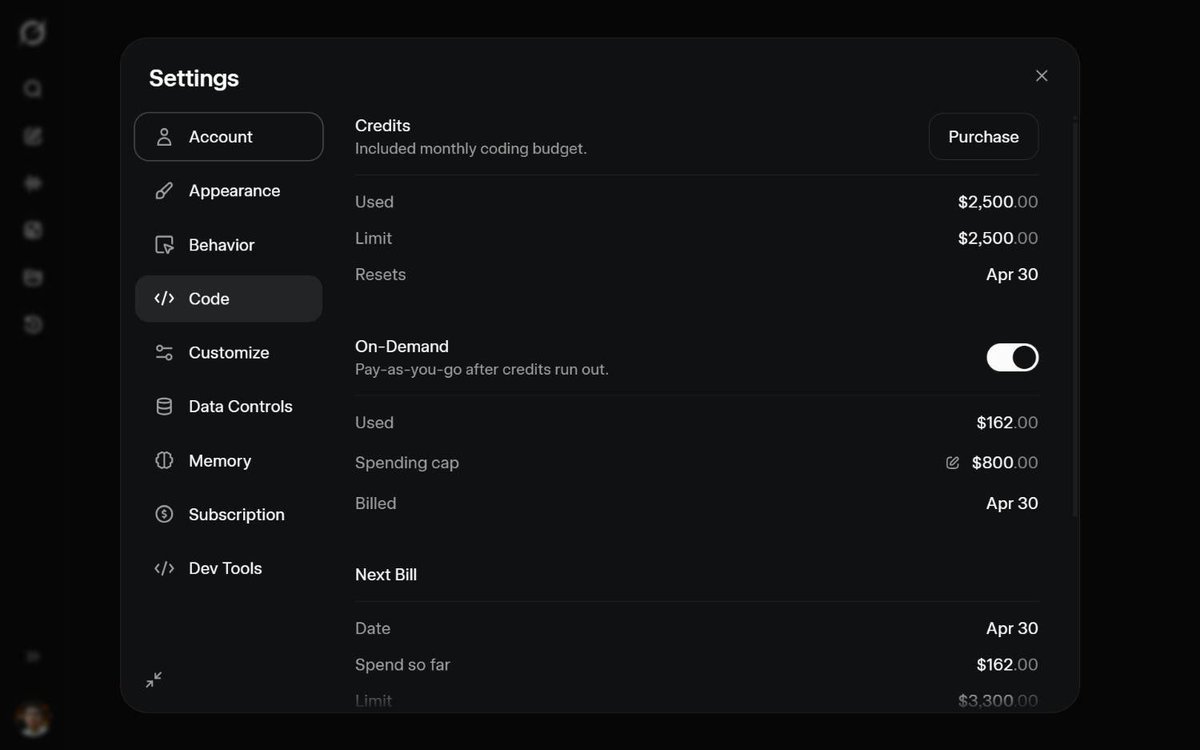Select the Code settings tab

click(x=229, y=299)
